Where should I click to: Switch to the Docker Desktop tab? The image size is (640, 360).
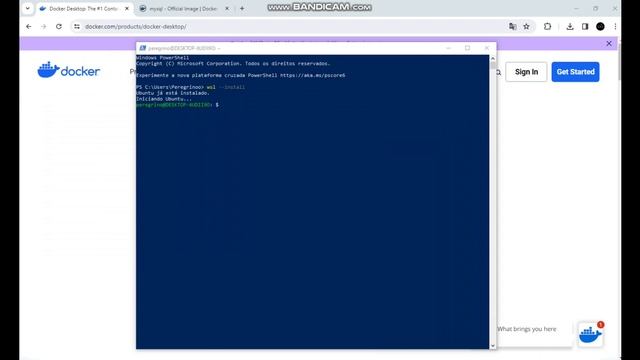(83, 9)
